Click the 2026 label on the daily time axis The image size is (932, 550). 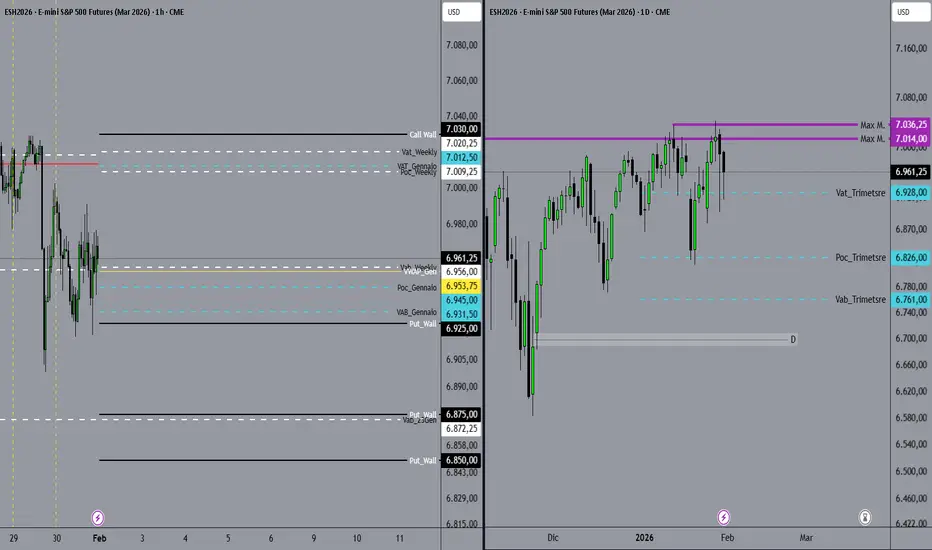(644, 538)
